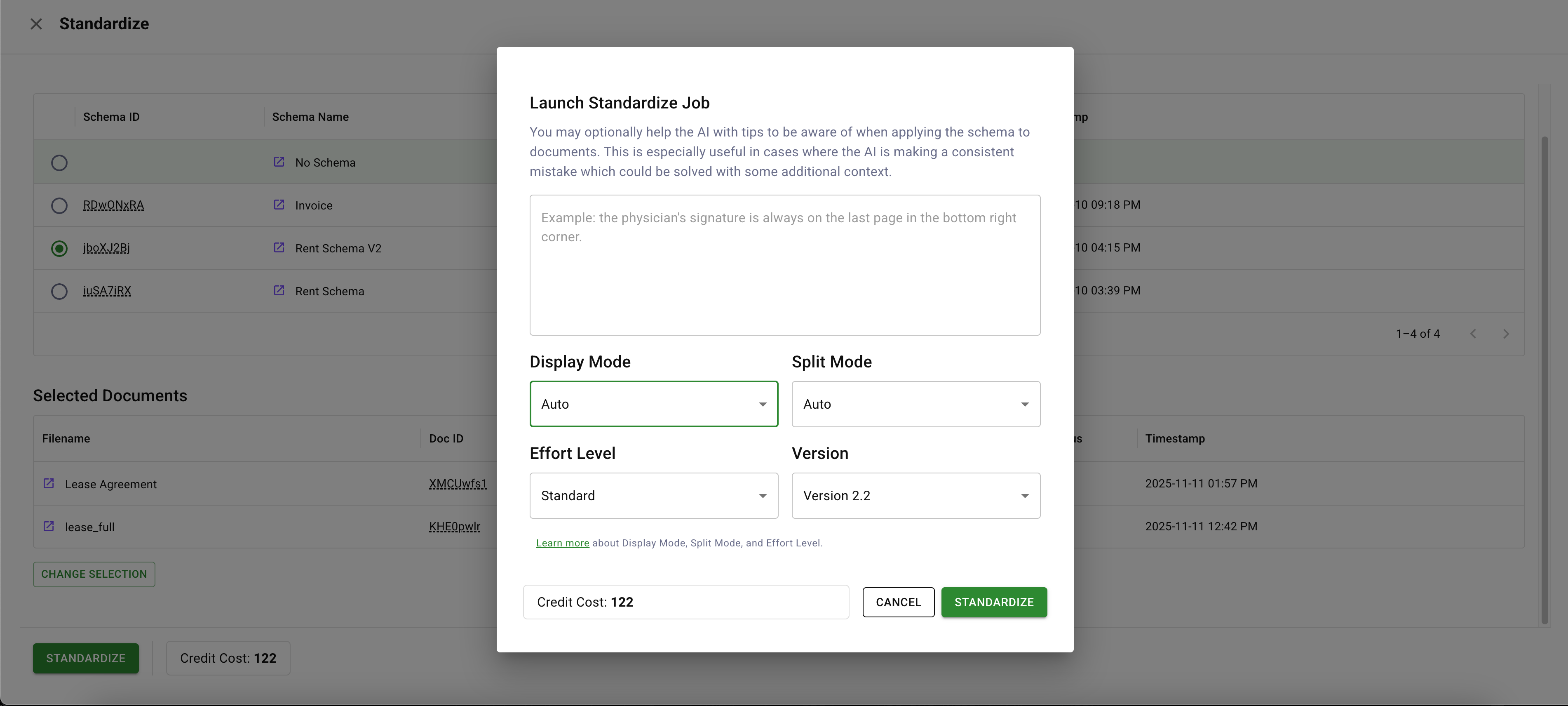Expand the Version 2.2 dropdown
The width and height of the screenshot is (1568, 706).
pyautogui.click(x=915, y=496)
